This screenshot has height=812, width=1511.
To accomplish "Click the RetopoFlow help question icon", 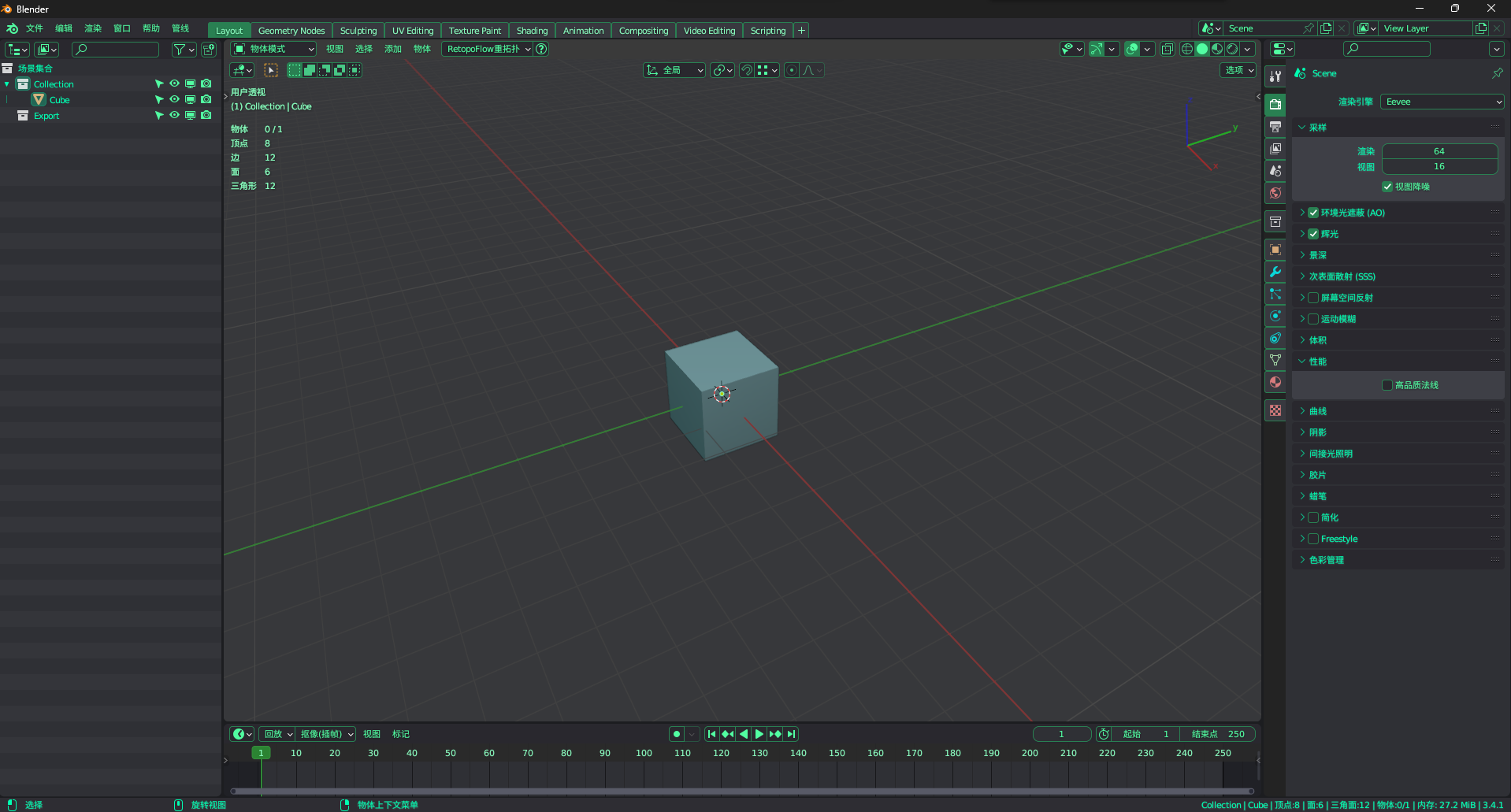I will pyautogui.click(x=541, y=49).
